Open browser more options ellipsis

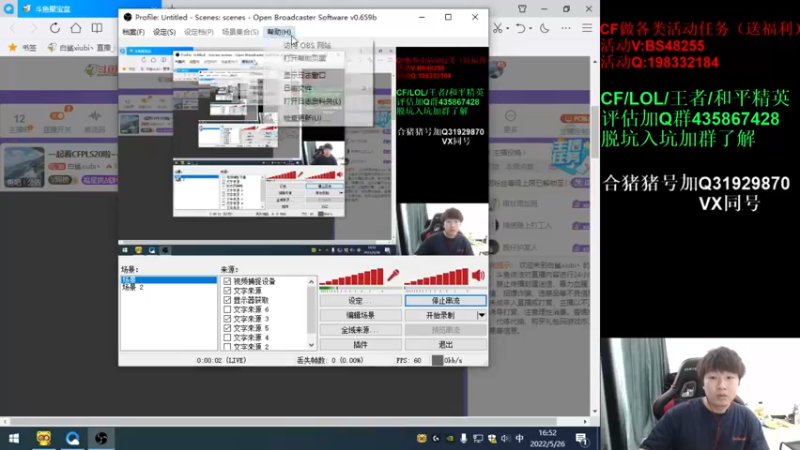tap(566, 28)
